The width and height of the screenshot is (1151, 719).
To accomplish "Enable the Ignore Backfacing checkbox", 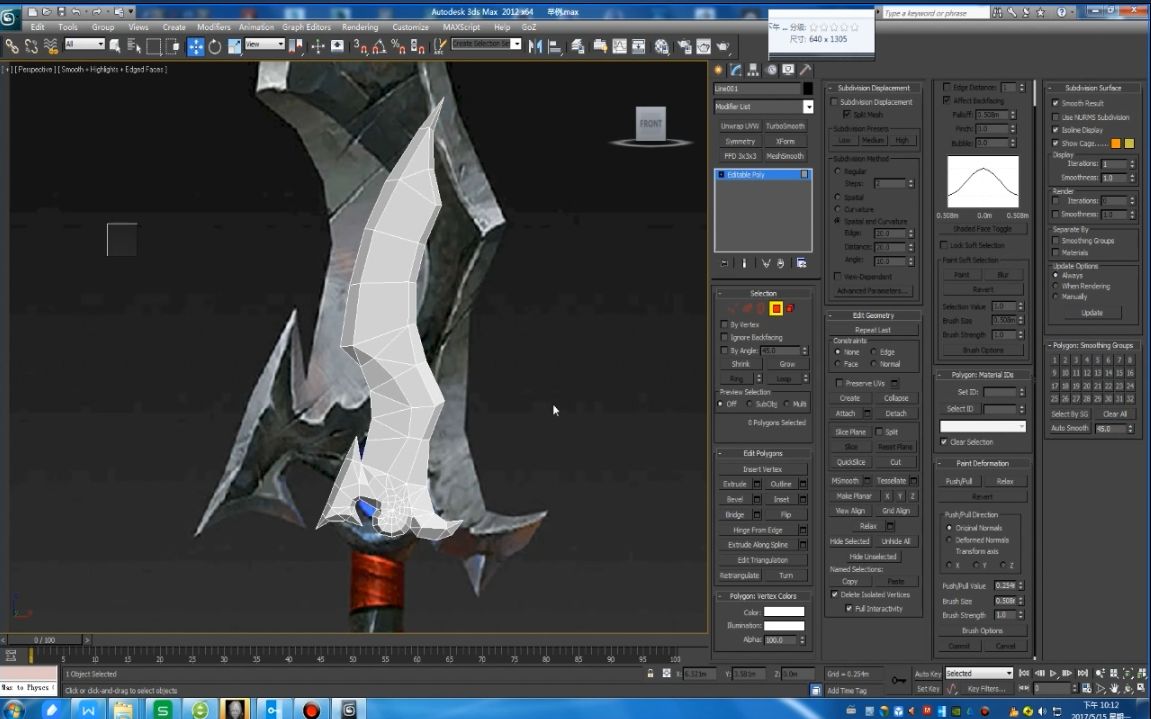I will [723, 337].
